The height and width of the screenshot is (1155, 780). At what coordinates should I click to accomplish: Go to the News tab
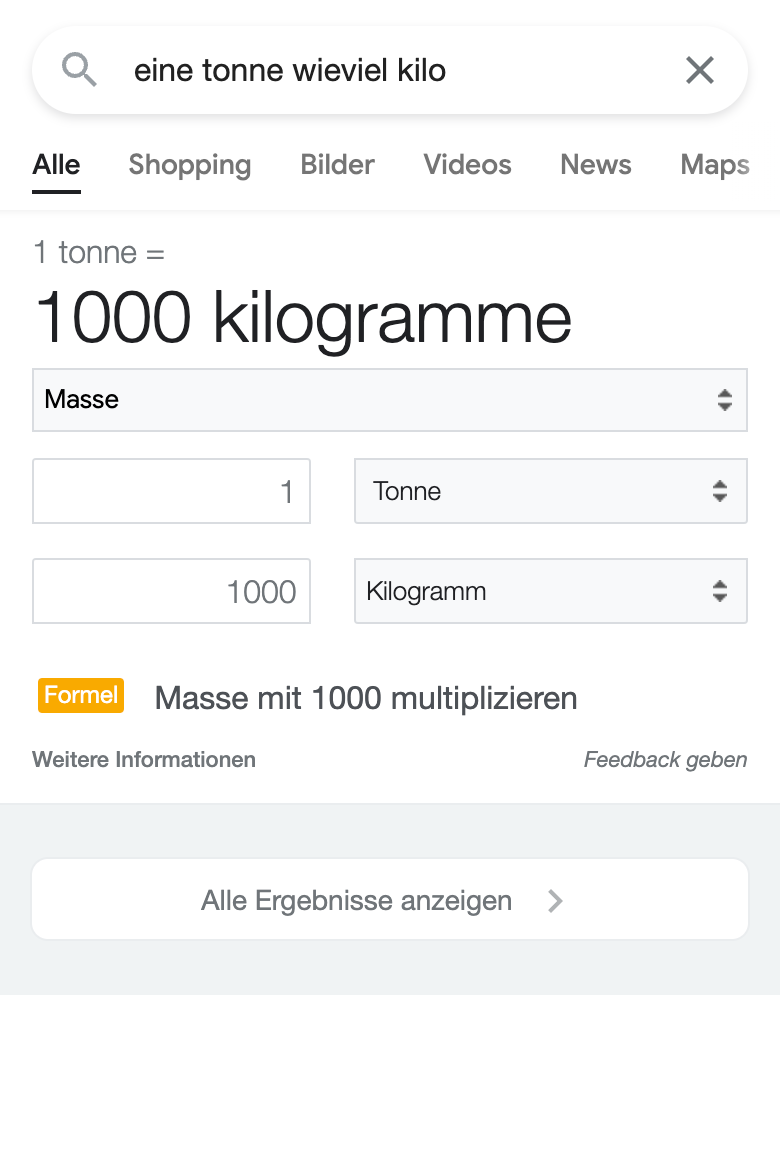pos(596,165)
